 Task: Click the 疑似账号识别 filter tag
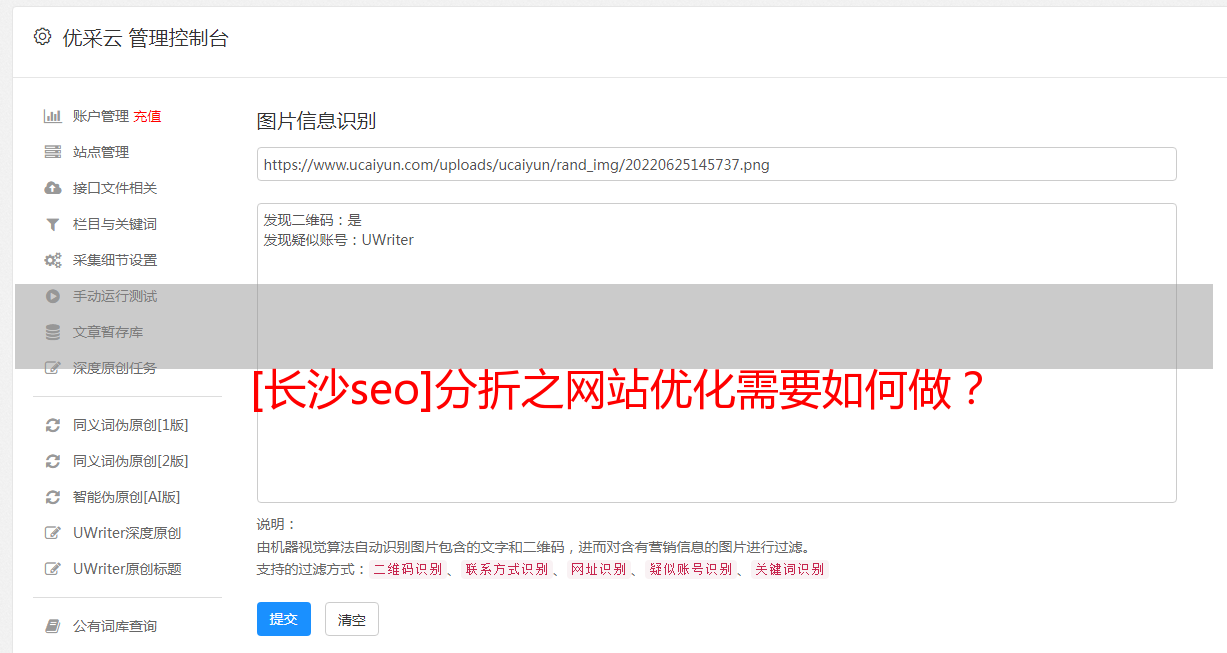click(x=690, y=570)
